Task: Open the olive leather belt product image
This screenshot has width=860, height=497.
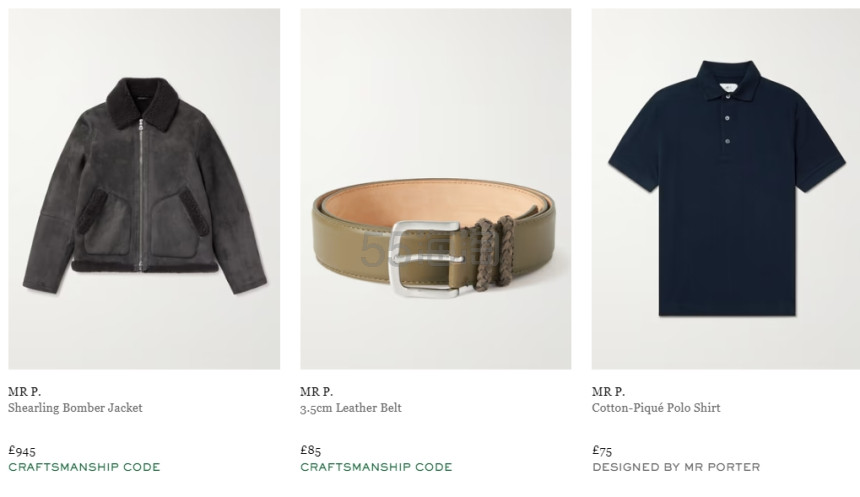Action: coord(435,189)
